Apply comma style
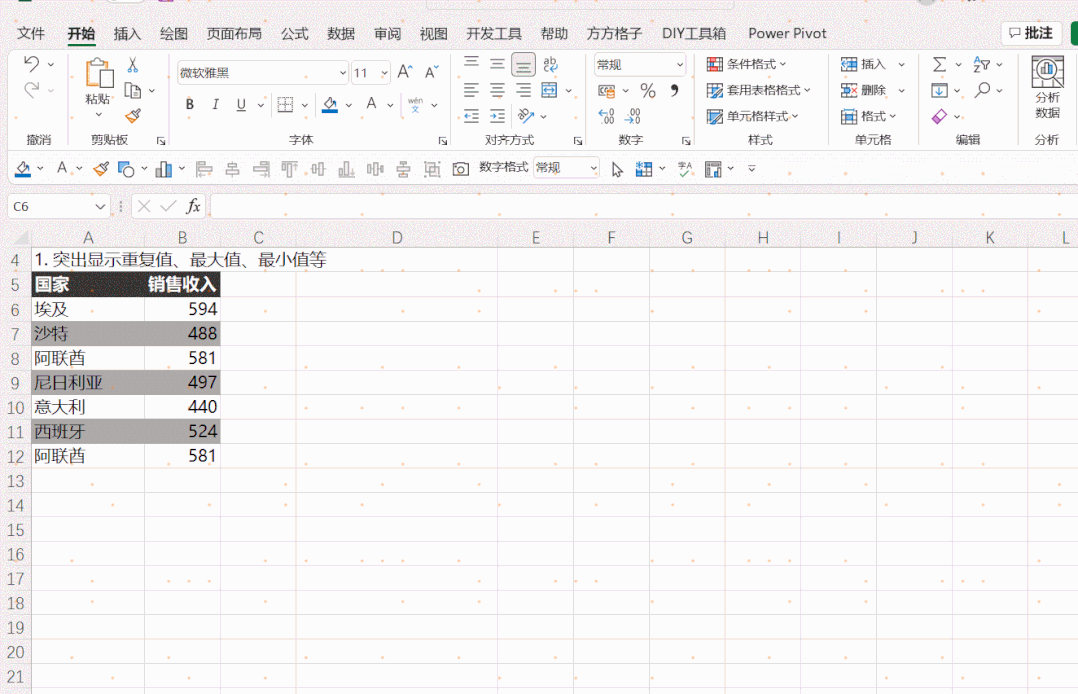The height and width of the screenshot is (694, 1078). pyautogui.click(x=674, y=90)
